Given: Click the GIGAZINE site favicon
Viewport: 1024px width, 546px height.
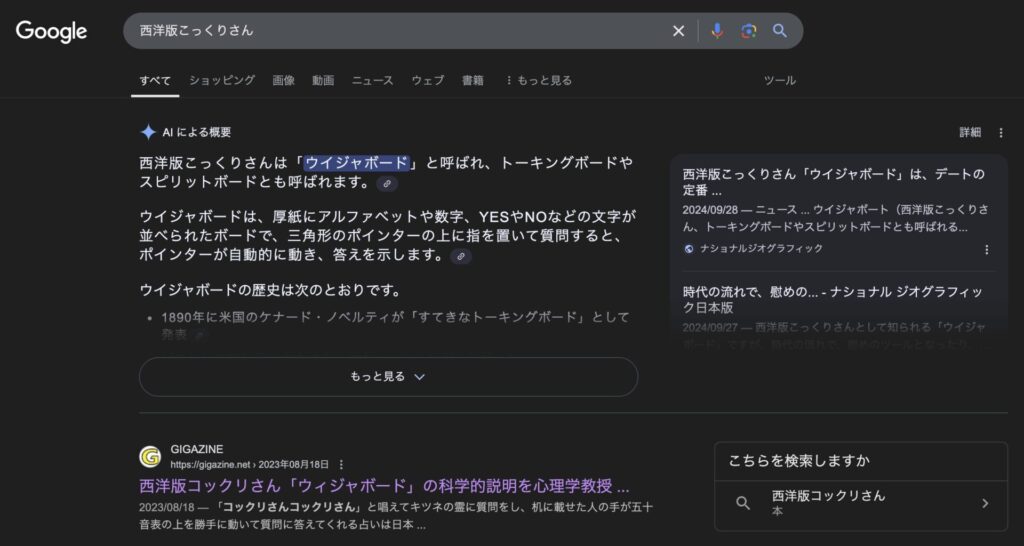Looking at the screenshot, I should coord(150,457).
